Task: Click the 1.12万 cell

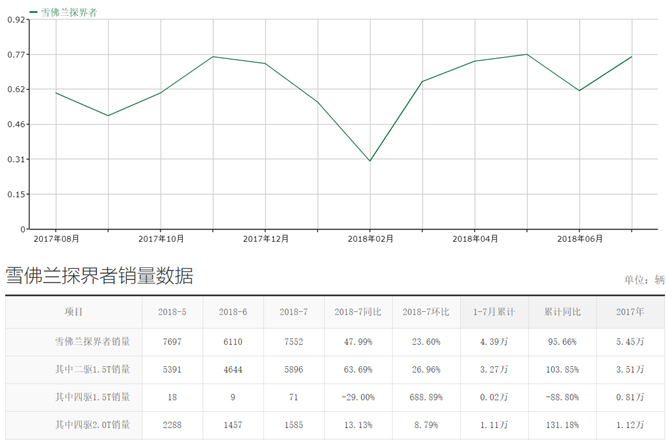Action: pyautogui.click(x=630, y=425)
